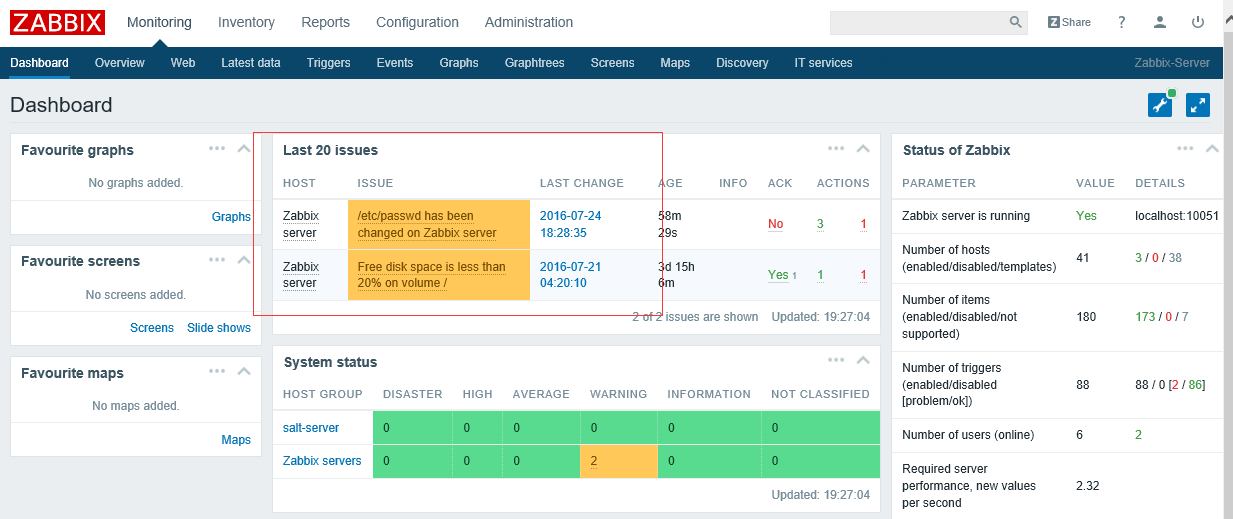Click the sign out power icon
The height and width of the screenshot is (519, 1233).
pos(1198,22)
